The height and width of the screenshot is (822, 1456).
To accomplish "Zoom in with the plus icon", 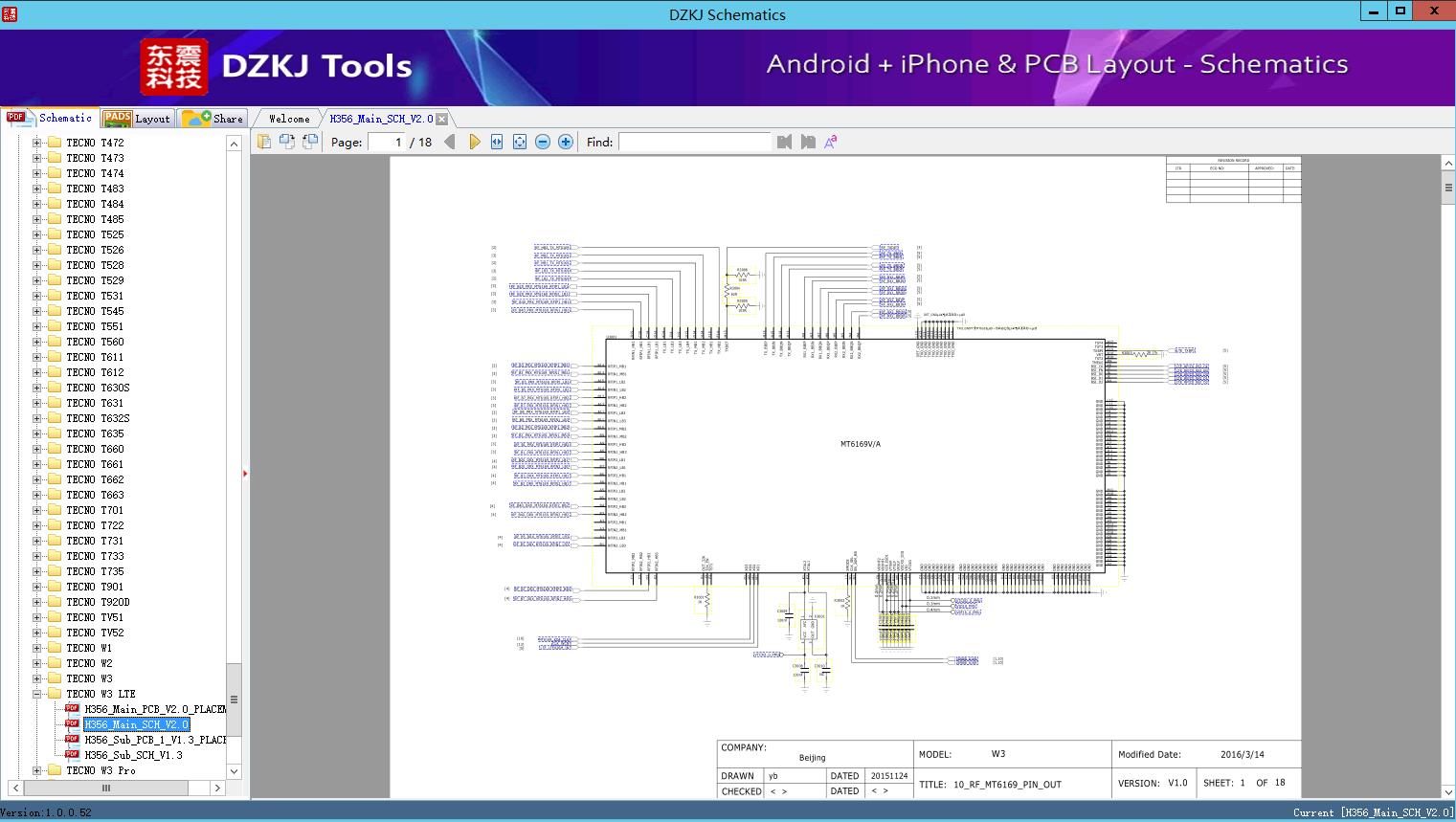I will pyautogui.click(x=566, y=142).
